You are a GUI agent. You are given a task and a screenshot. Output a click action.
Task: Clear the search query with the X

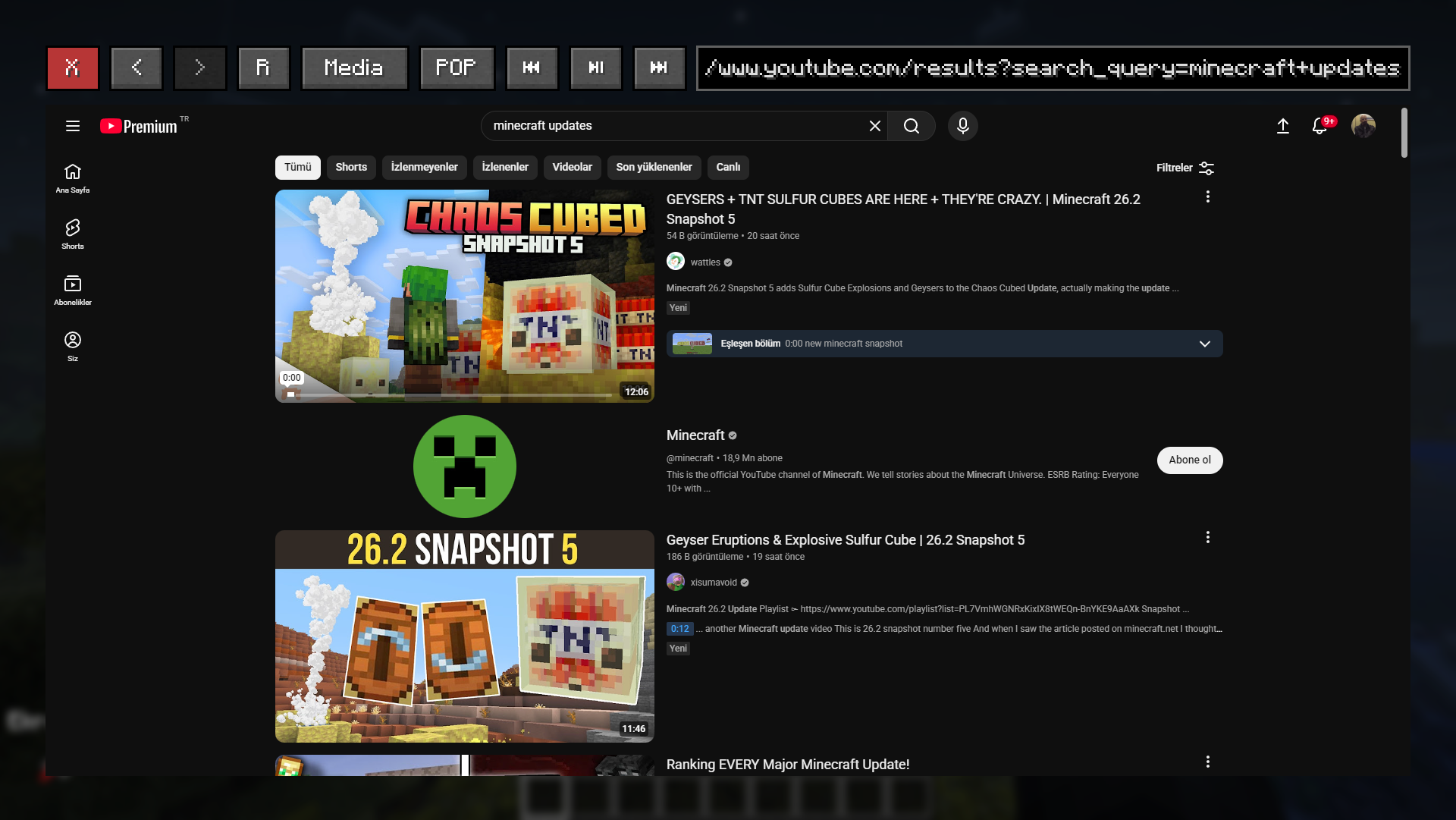[x=875, y=126]
